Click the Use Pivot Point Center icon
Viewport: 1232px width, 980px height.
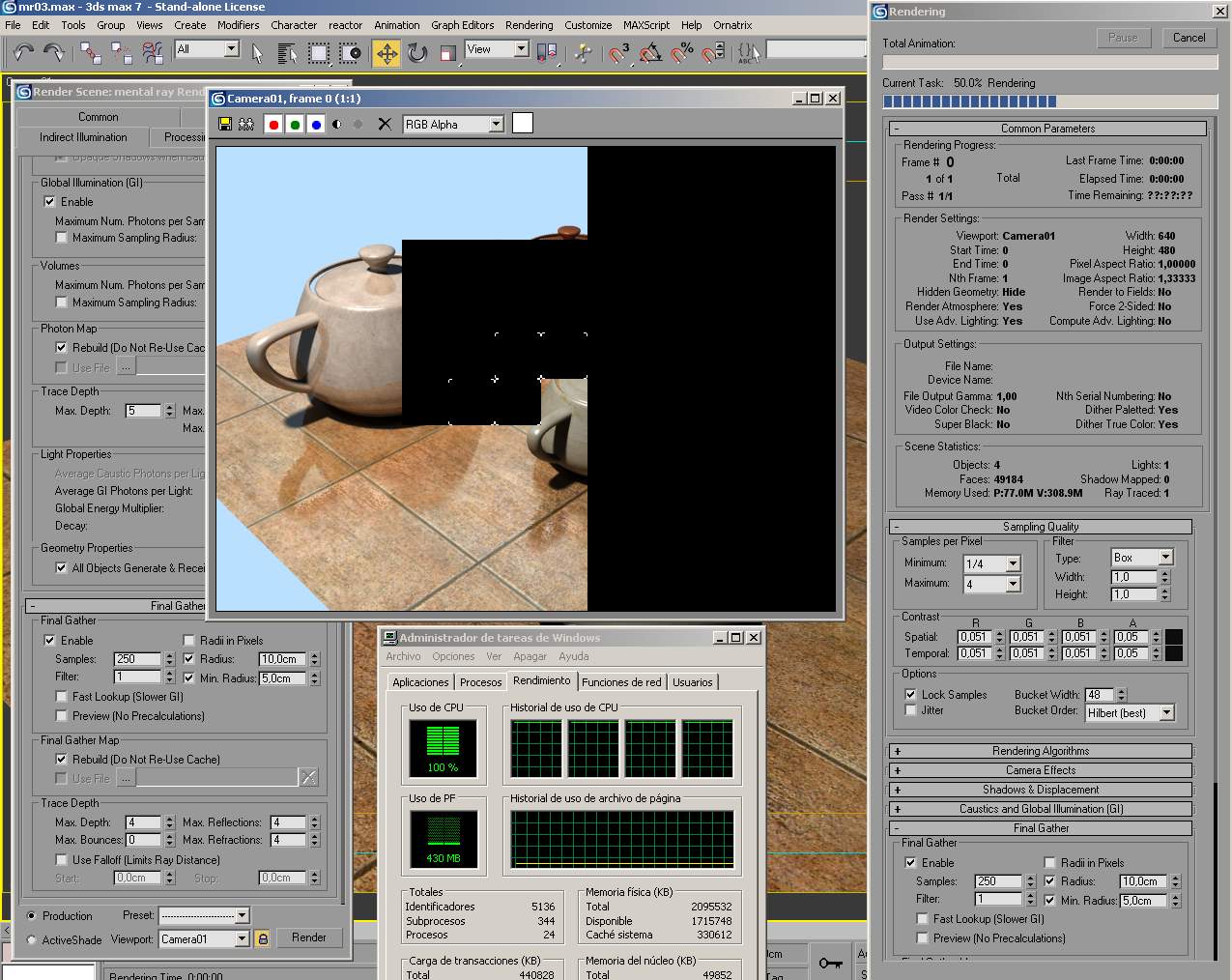(547, 52)
